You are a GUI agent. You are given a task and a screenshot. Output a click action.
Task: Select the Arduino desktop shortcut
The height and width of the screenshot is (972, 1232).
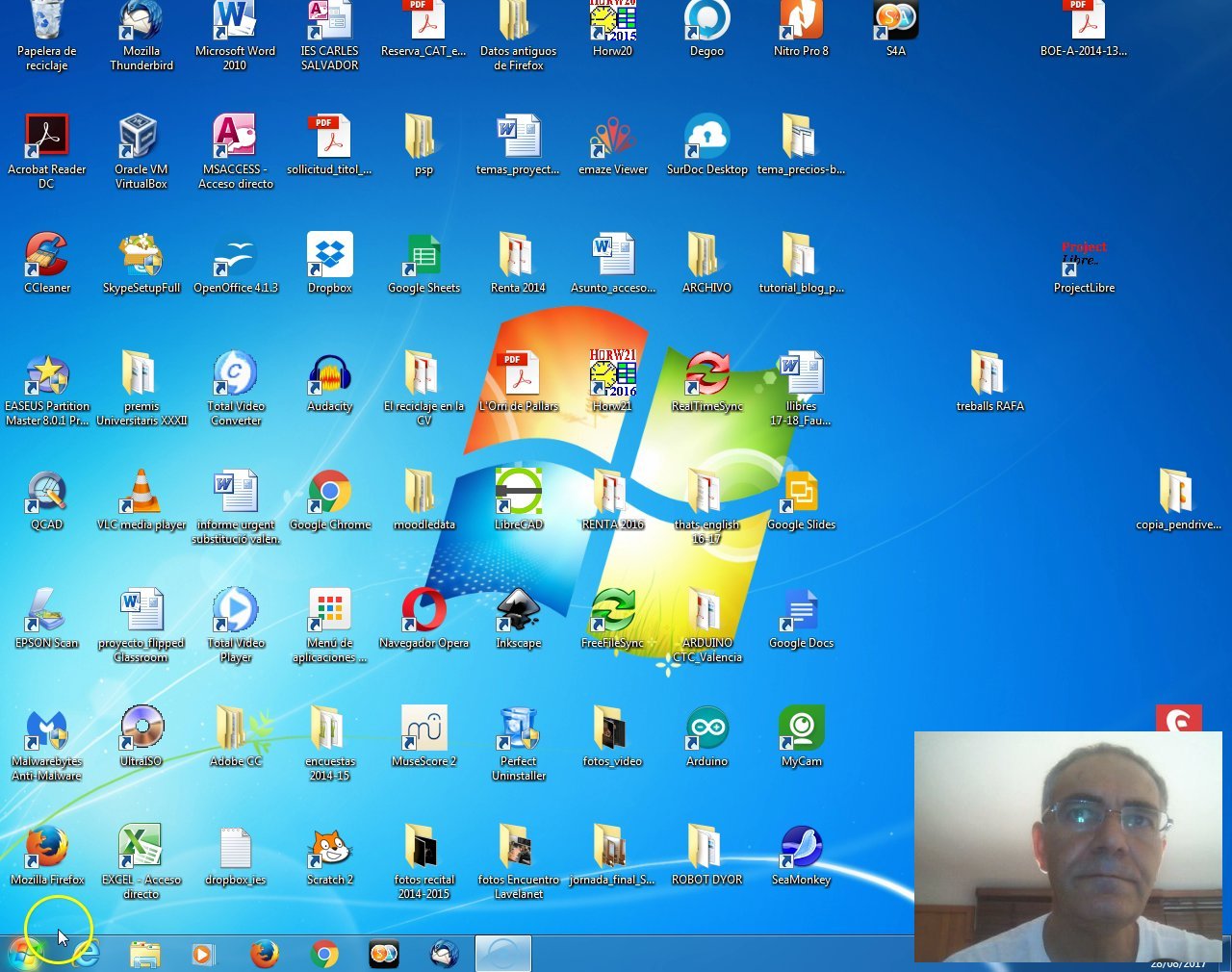tap(706, 729)
